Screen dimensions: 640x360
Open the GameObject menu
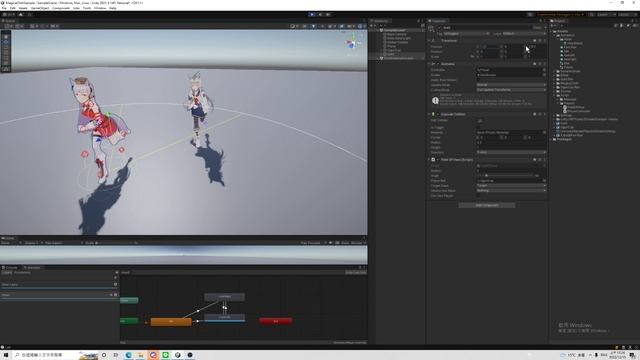[40, 8]
